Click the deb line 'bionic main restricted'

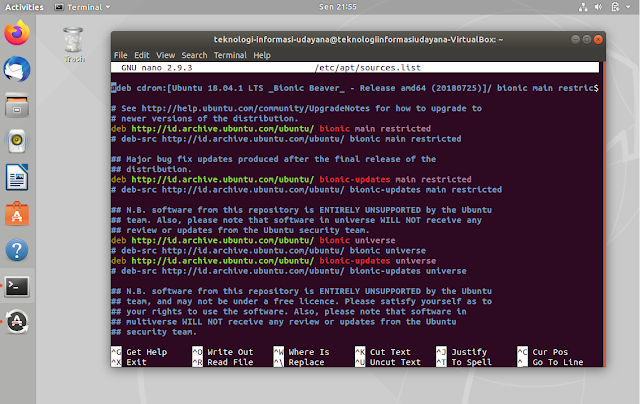(x=271, y=129)
